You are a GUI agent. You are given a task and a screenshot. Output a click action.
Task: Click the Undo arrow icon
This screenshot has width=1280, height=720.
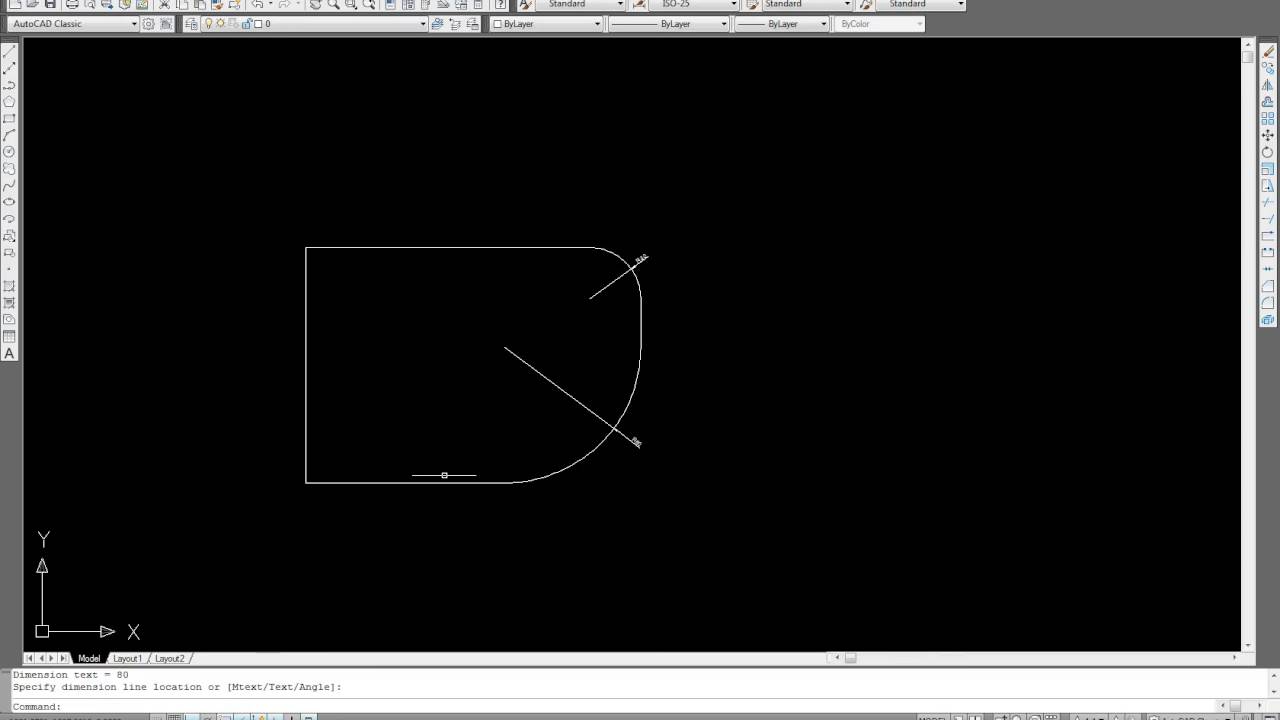coord(257,4)
